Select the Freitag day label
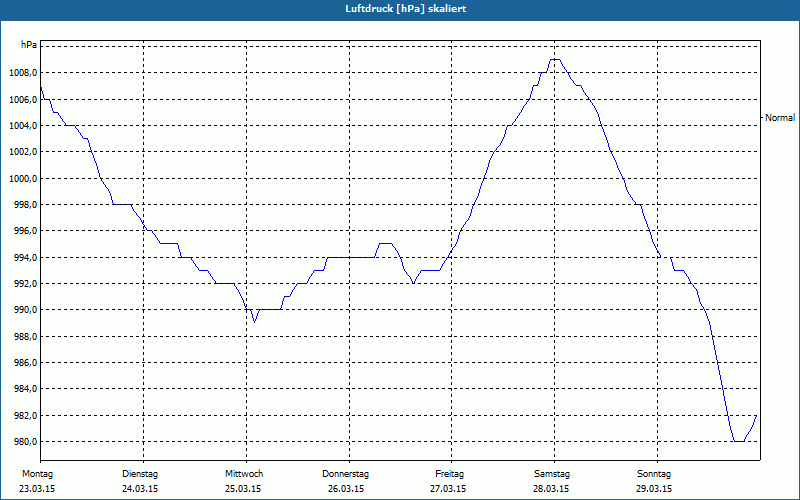Viewport: 800px width, 500px height. click(x=449, y=474)
